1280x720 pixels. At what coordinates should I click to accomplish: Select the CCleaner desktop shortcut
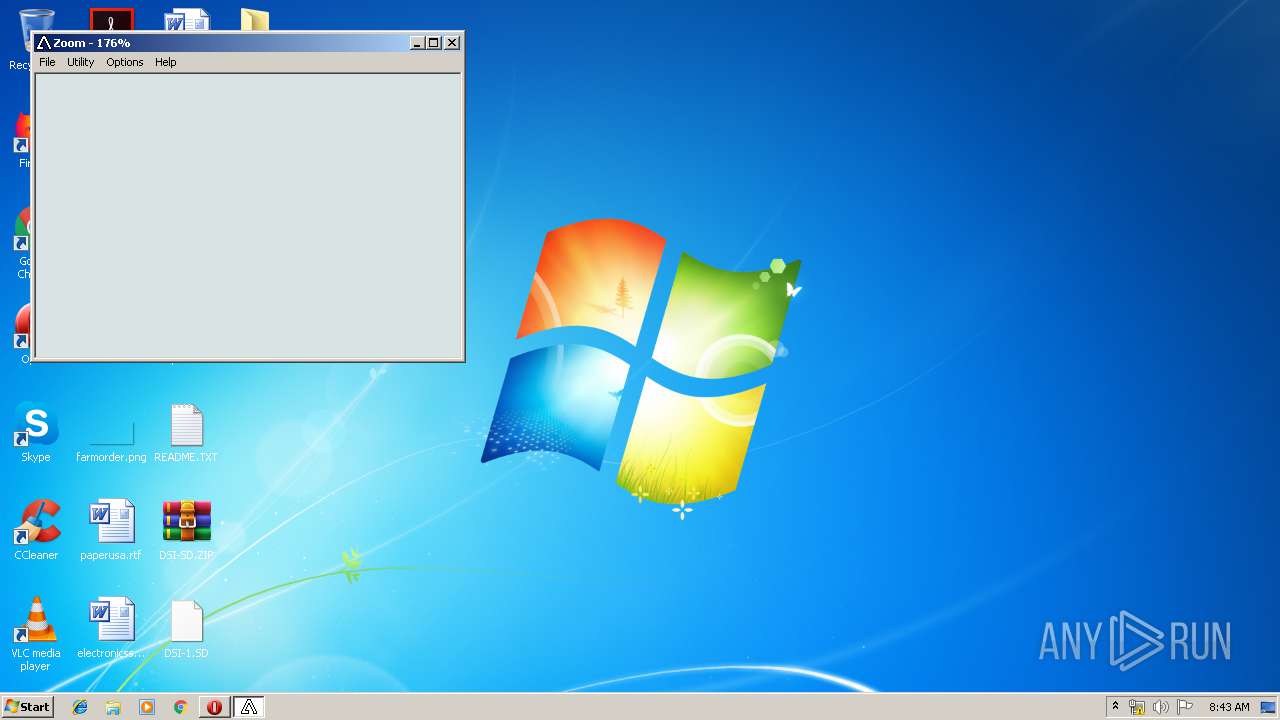click(x=36, y=531)
